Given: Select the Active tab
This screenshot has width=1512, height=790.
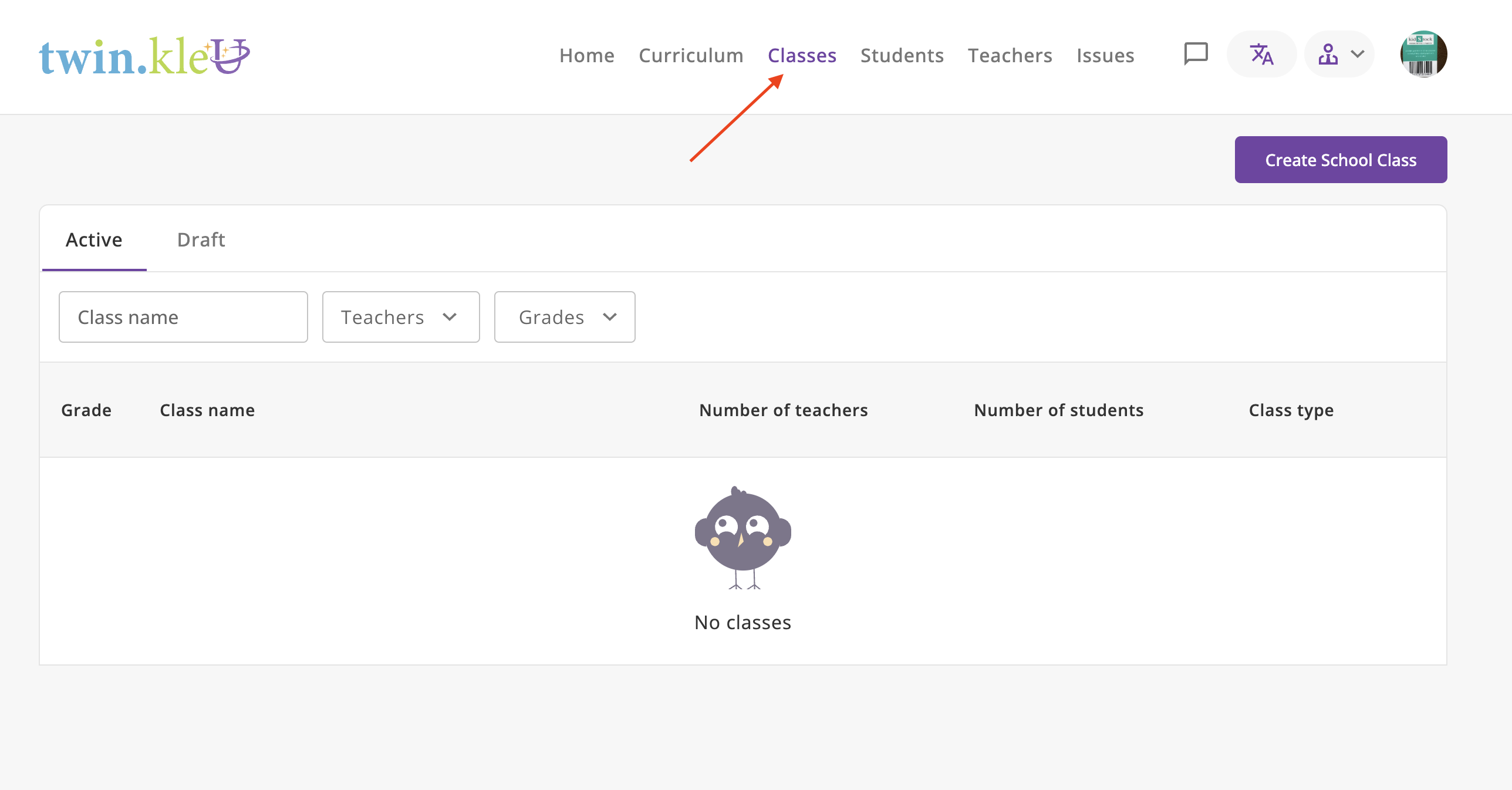Looking at the screenshot, I should click(94, 239).
